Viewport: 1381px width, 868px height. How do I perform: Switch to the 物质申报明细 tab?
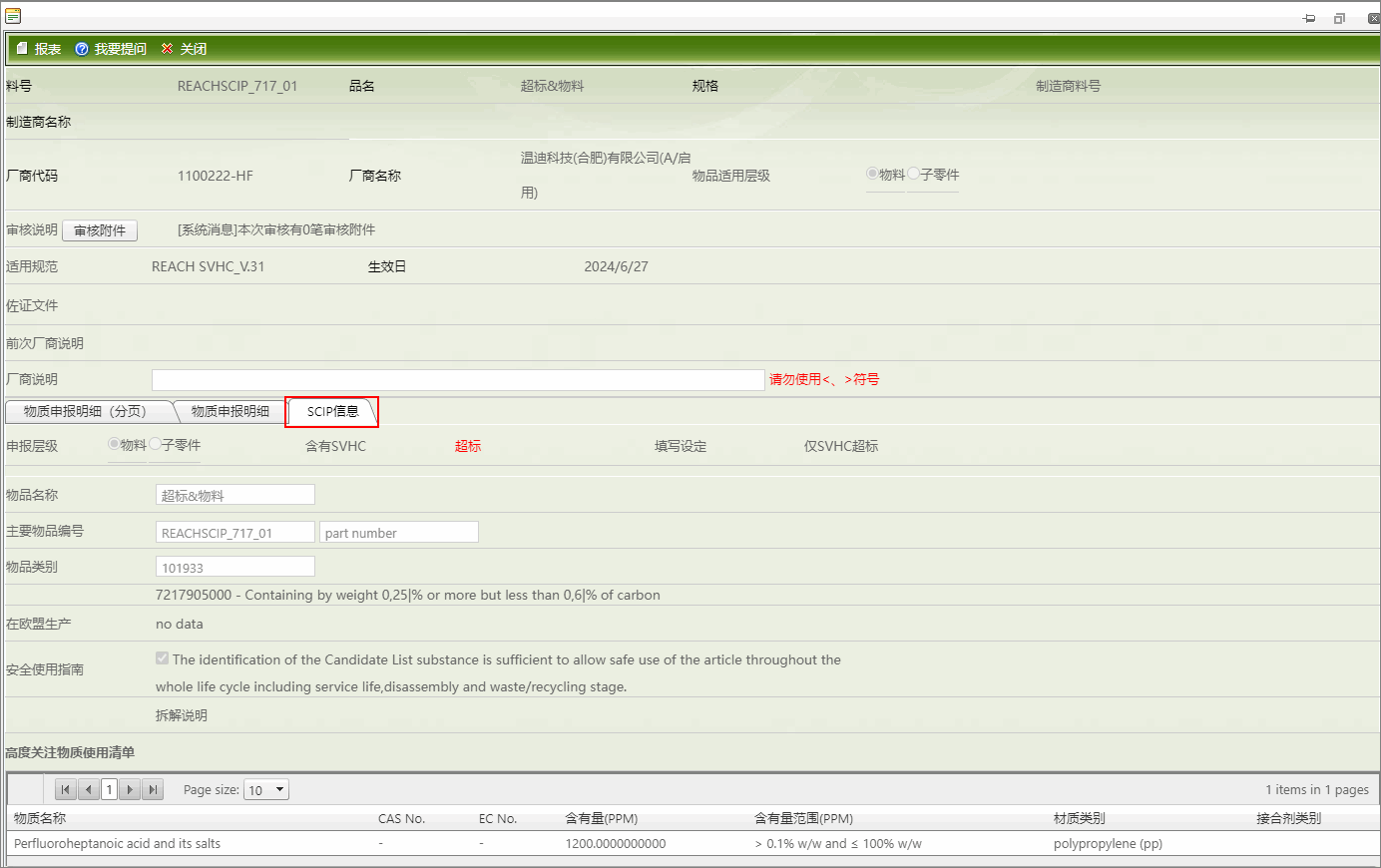pos(230,411)
